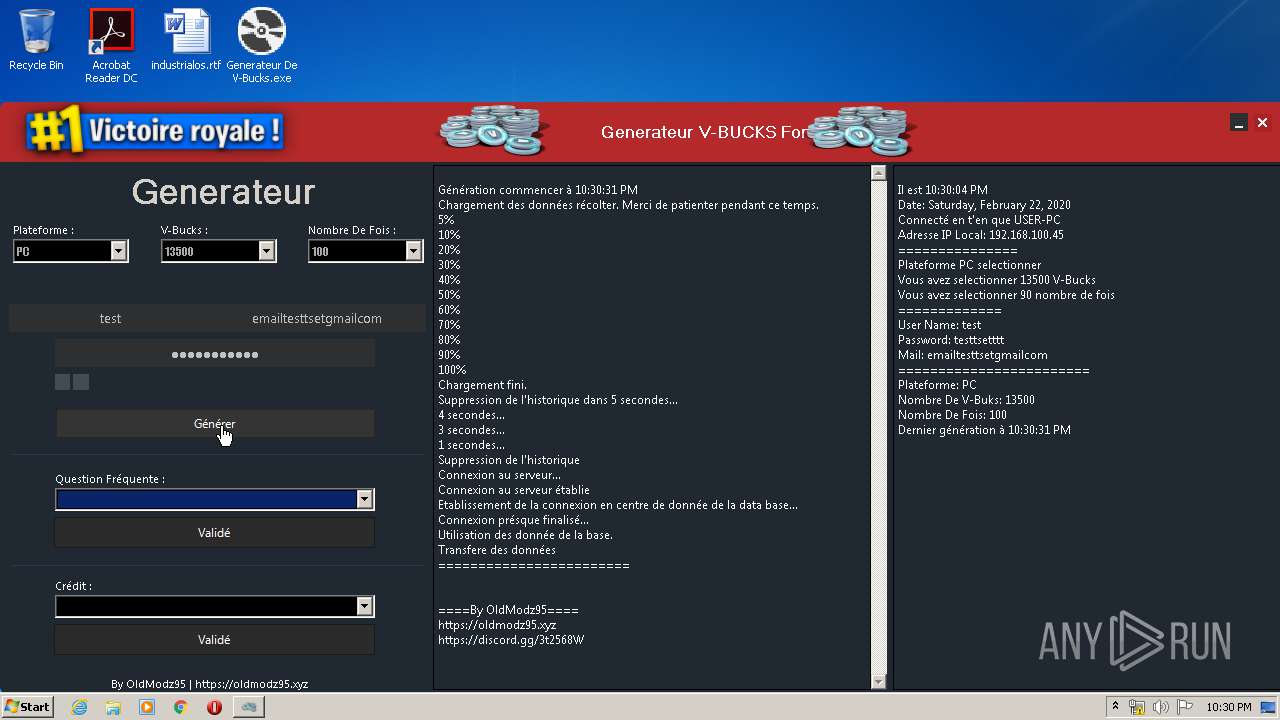Click the 'Chargement fini.' log line
Image resolution: width=1280 pixels, height=720 pixels.
point(482,385)
